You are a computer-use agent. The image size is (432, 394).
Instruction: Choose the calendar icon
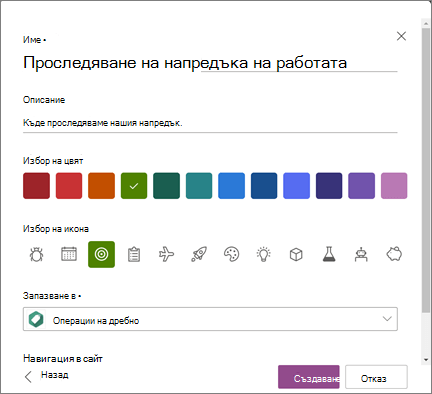(x=69, y=254)
